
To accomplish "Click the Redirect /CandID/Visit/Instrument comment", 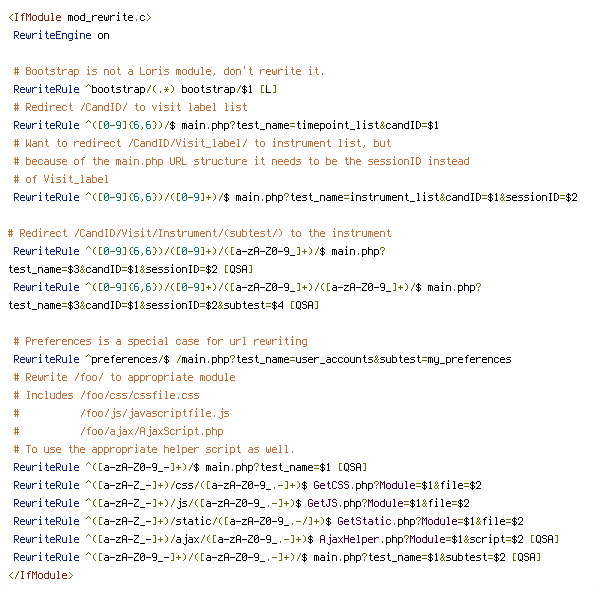I will point(199,233).
